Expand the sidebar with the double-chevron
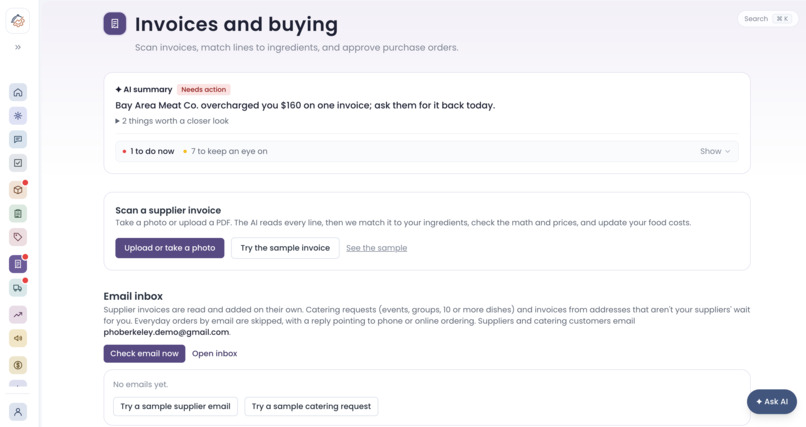Screen dimensions: 806x427 [x=18, y=47]
